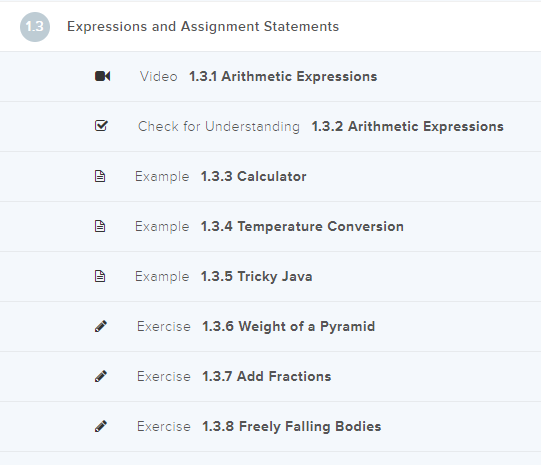This screenshot has width=541, height=465.
Task: Click the Check for Understanding type label
Action: point(219,126)
